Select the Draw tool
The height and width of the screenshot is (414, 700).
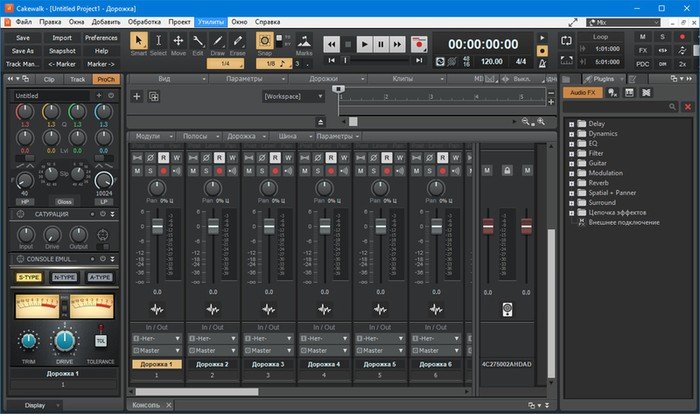(x=217, y=41)
